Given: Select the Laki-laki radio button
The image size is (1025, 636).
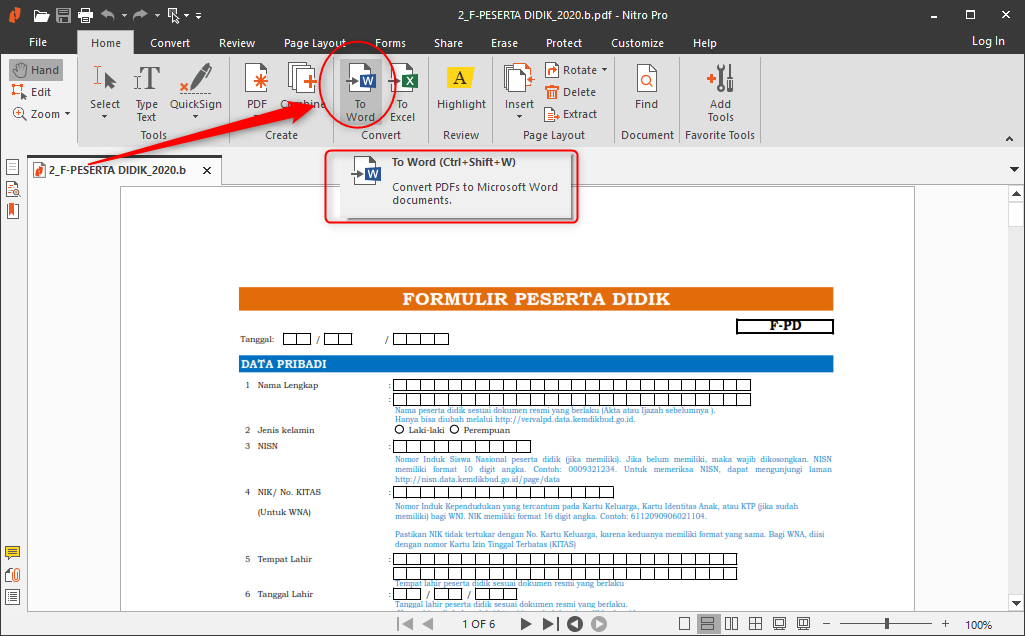Looking at the screenshot, I should (397, 429).
